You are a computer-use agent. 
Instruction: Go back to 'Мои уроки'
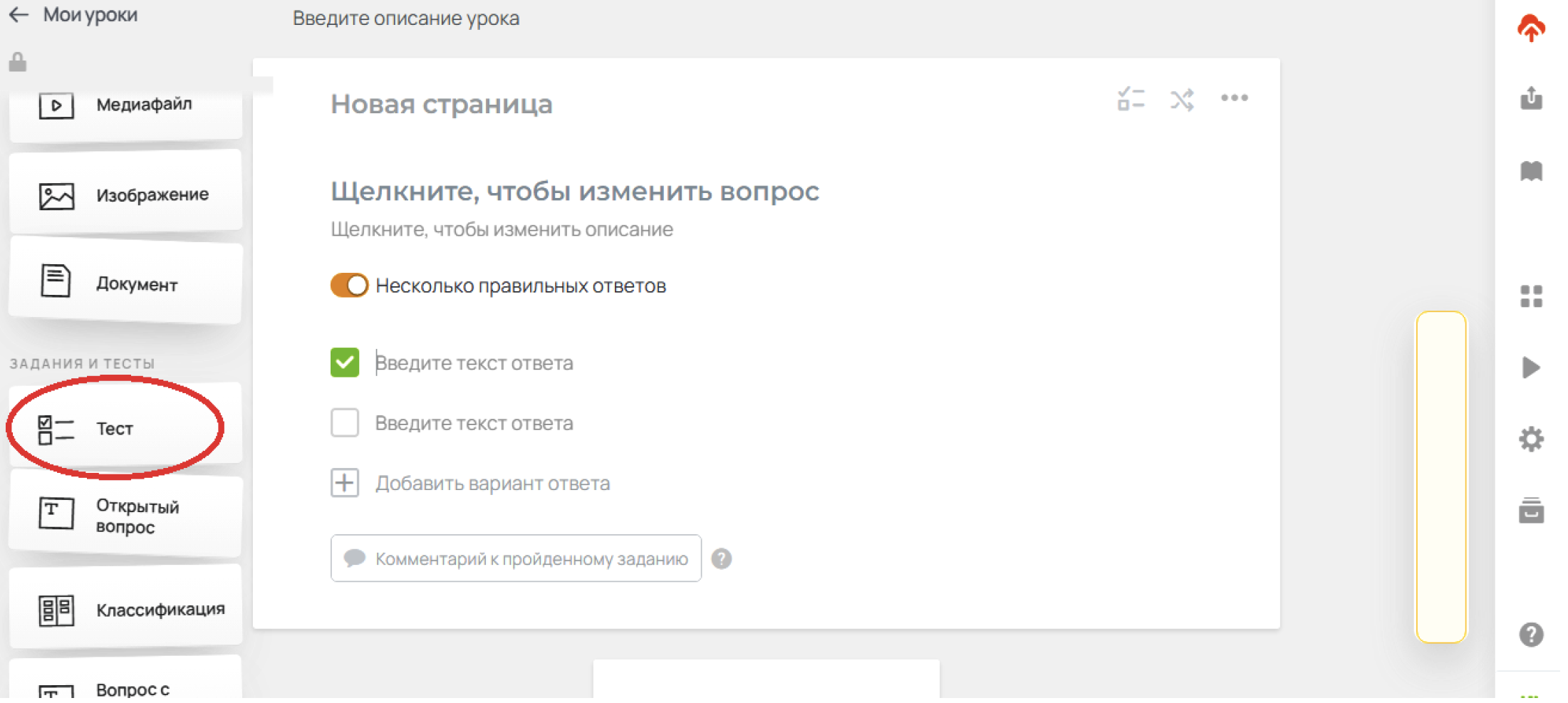pos(74,15)
